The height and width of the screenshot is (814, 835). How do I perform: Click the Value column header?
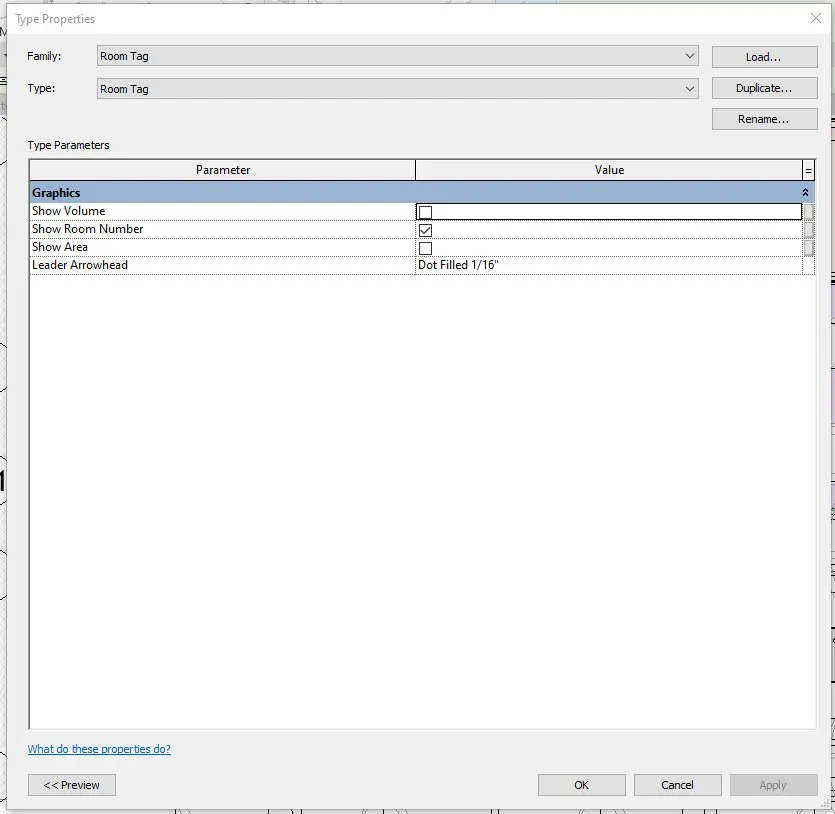(608, 170)
